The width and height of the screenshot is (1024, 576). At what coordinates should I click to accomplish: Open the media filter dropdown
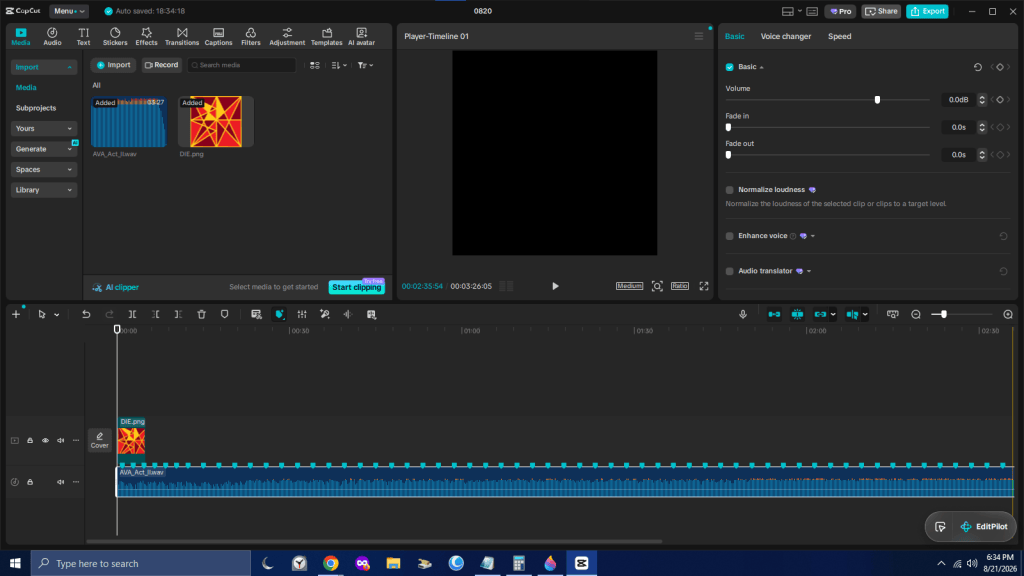(366, 65)
